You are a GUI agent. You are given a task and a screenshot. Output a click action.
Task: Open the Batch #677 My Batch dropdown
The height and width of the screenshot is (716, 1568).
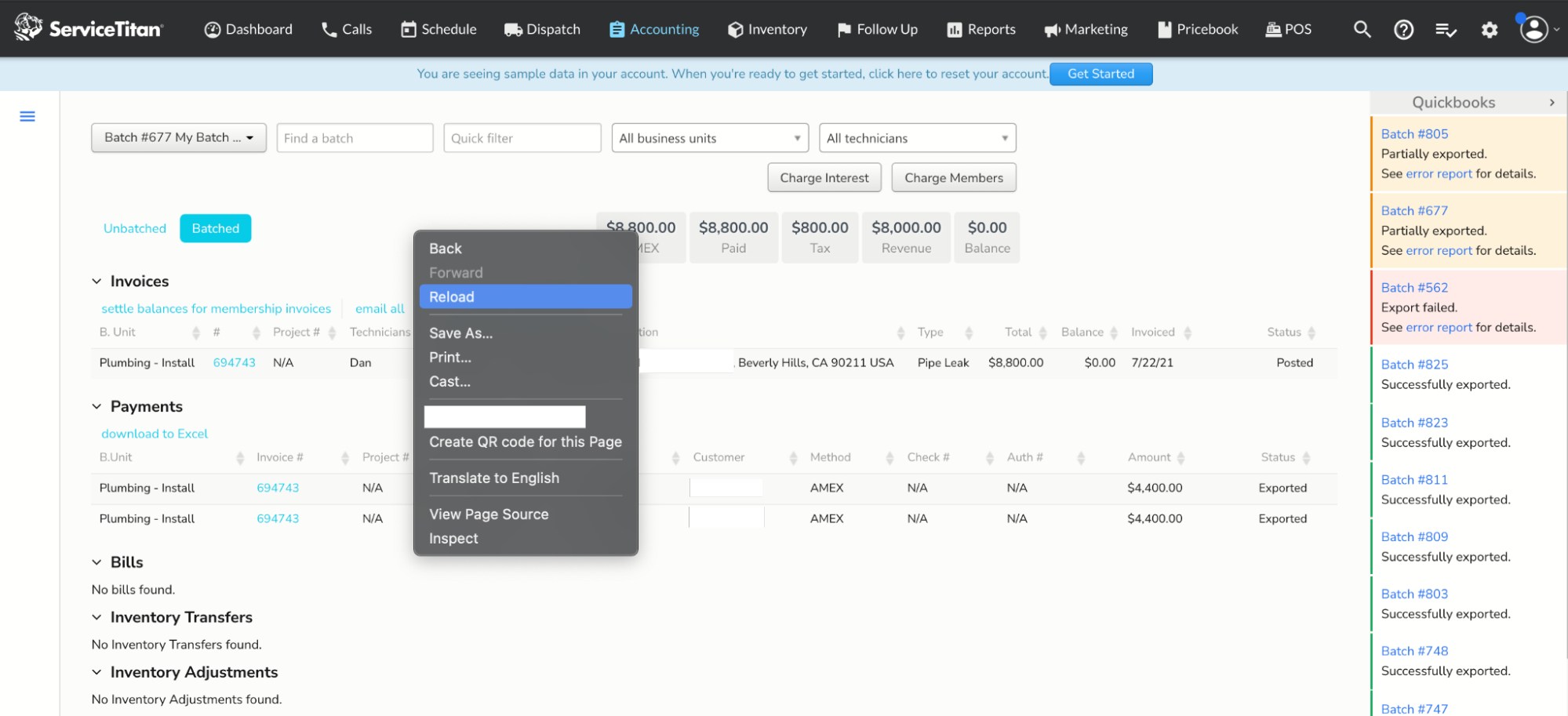tap(179, 137)
